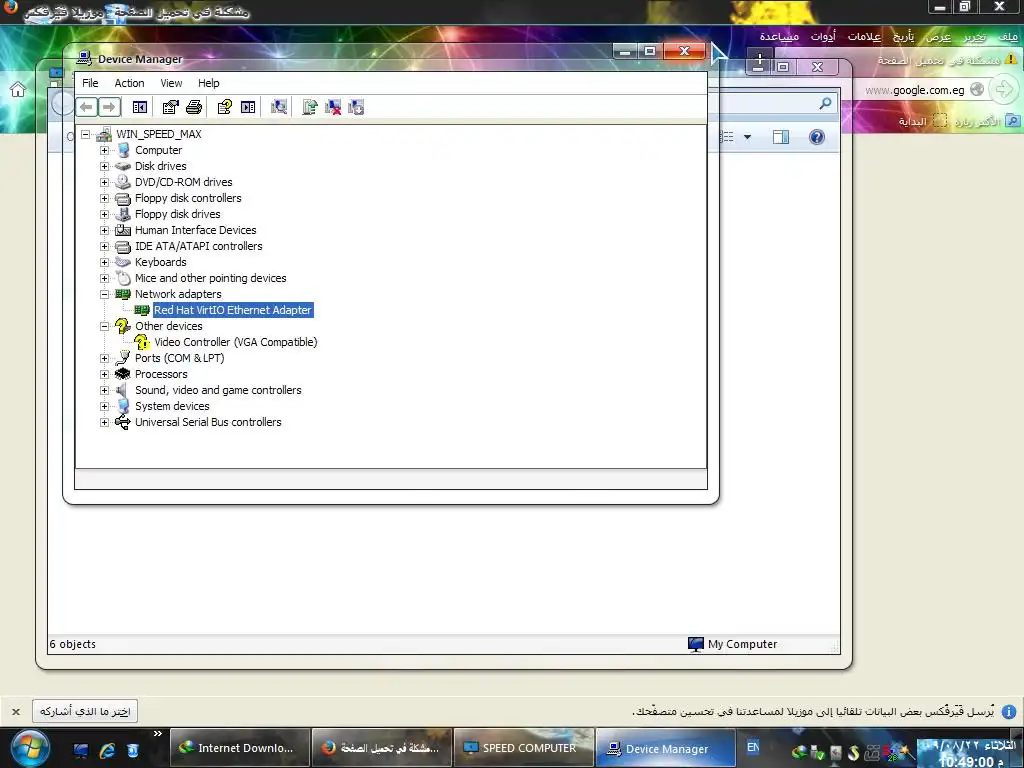
Task: Click Scan for hardware changes icon
Action: click(x=279, y=107)
